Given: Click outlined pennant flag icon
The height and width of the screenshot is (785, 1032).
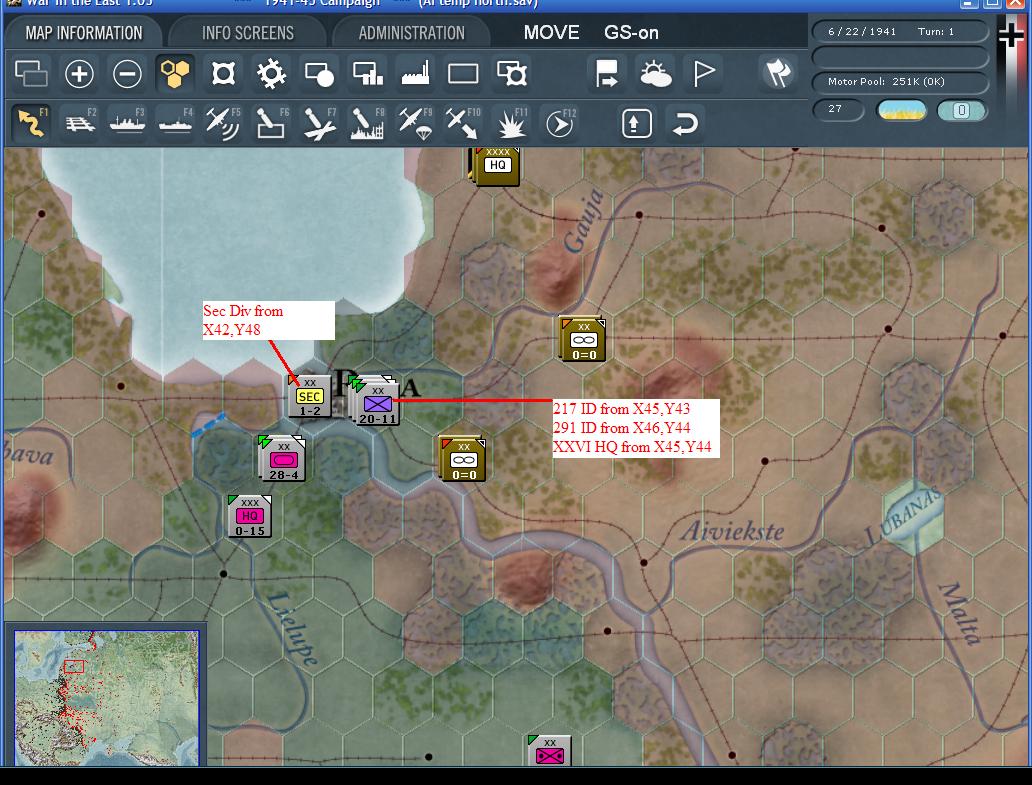Looking at the screenshot, I should coord(704,73).
